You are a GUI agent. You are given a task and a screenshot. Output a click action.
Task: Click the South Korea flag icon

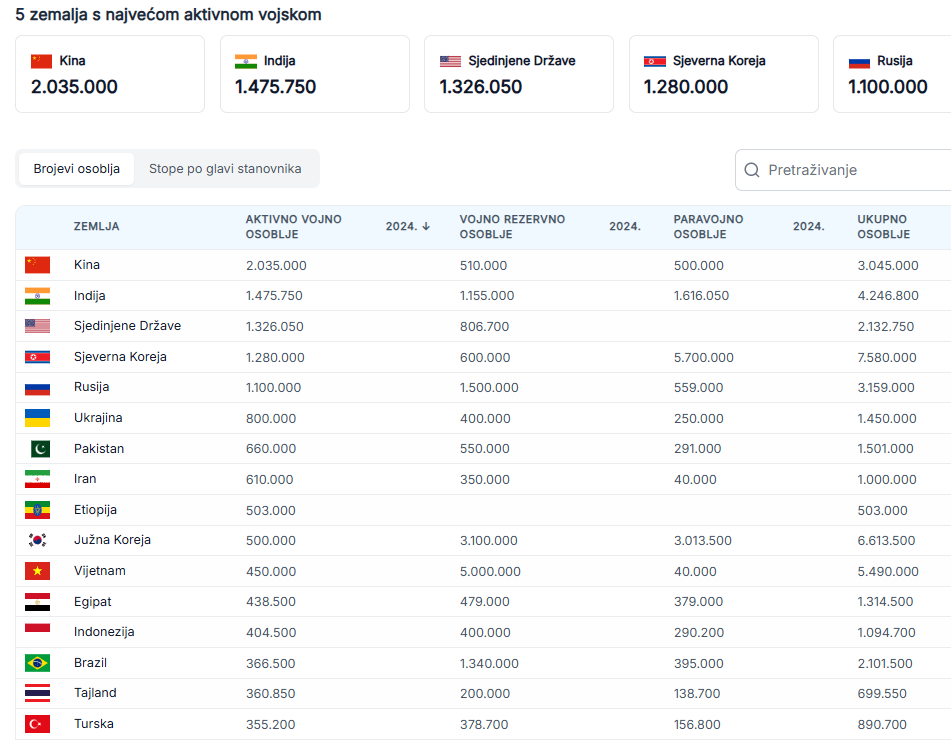pyautogui.click(x=37, y=540)
